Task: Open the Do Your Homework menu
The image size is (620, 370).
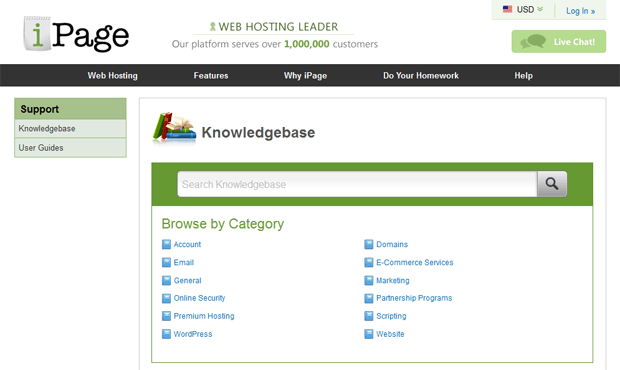Action: 421,76
